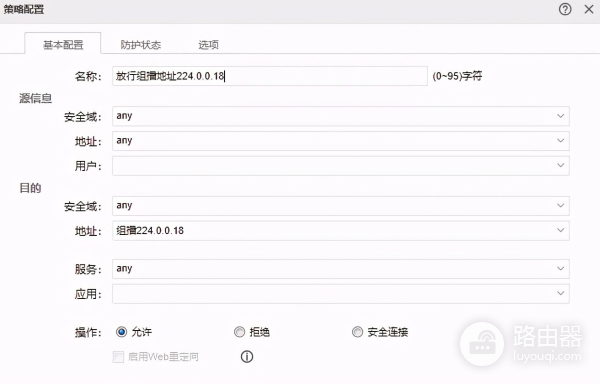600x384 pixels.
Task: Click the 名称 input field
Action: [x=270, y=76]
